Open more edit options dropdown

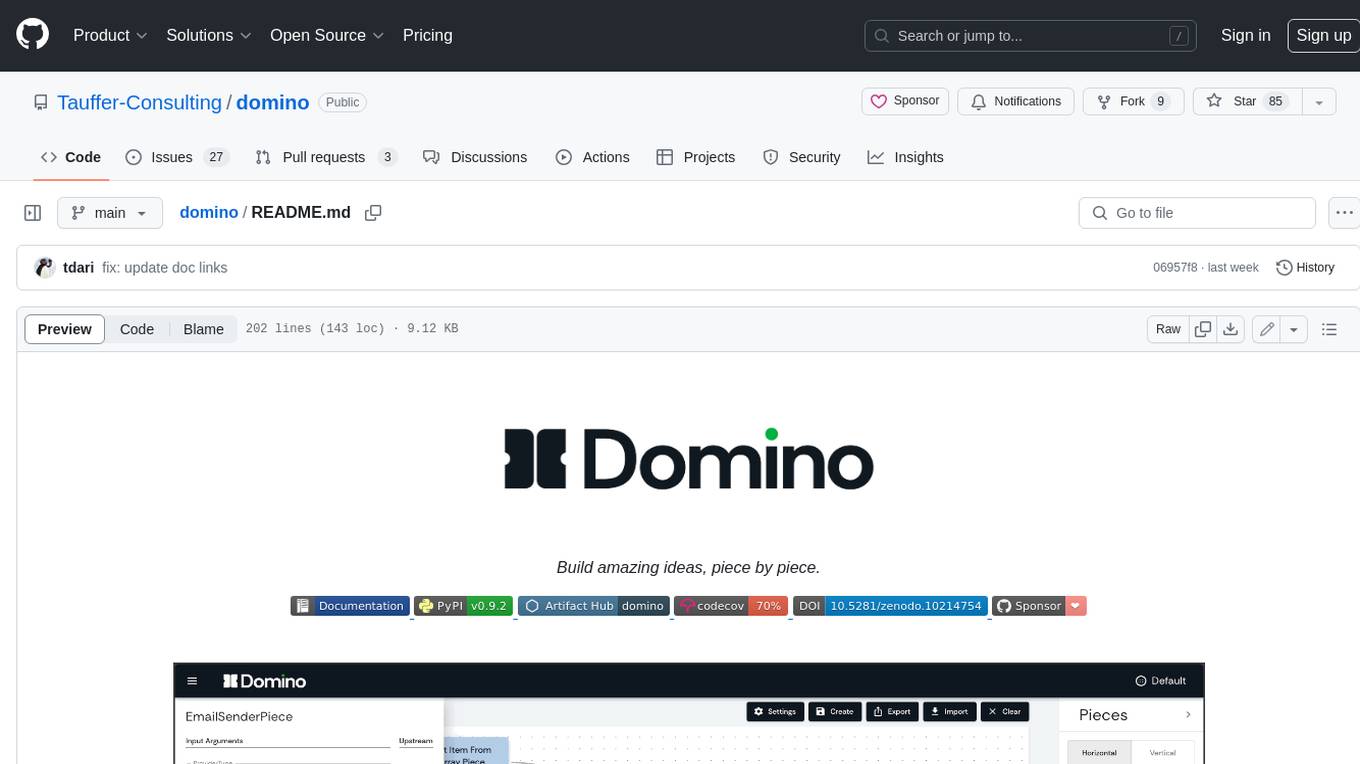click(1294, 329)
